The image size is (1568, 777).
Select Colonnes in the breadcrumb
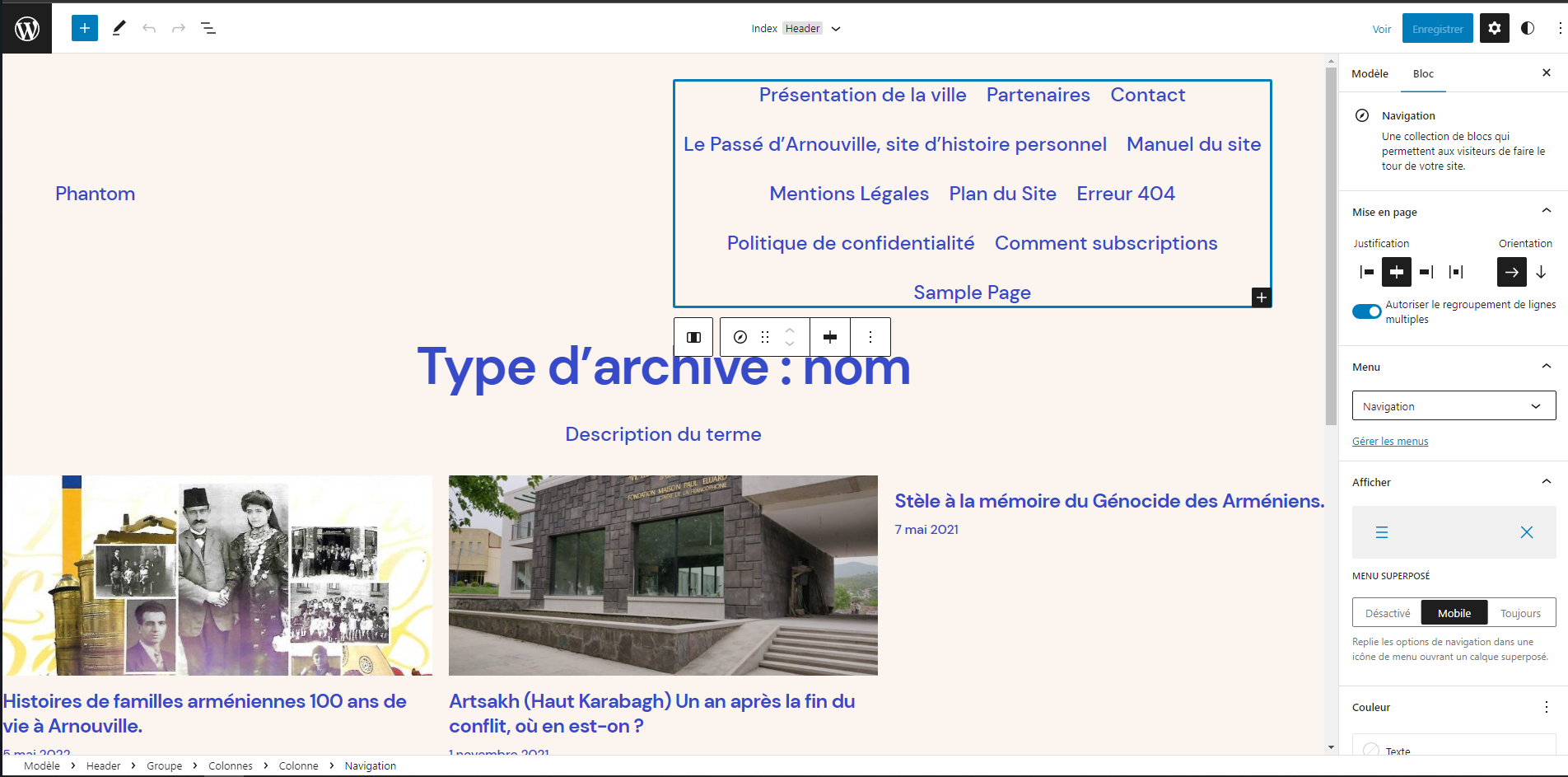tap(231, 765)
